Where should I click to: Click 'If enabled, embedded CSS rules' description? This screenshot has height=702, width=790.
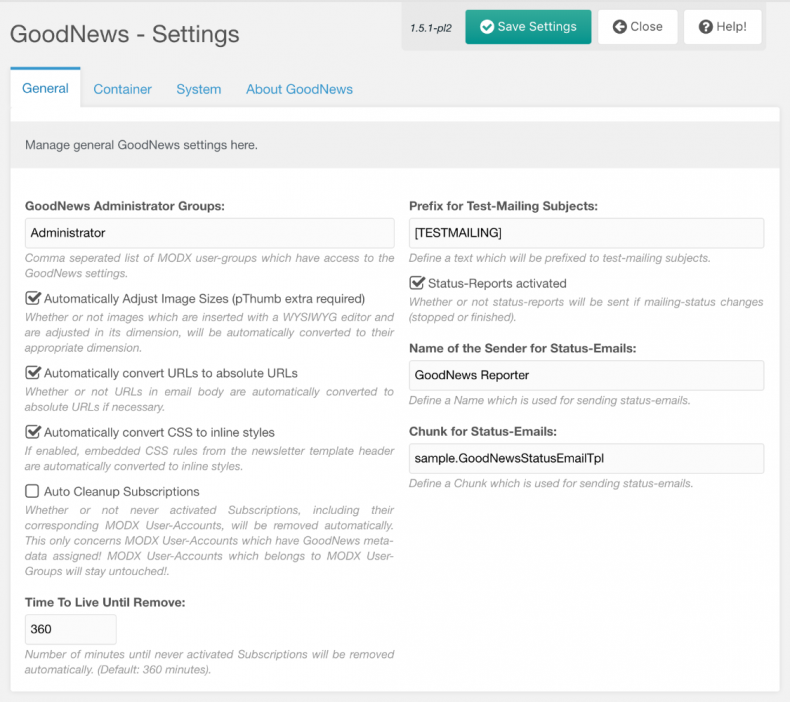(210, 459)
